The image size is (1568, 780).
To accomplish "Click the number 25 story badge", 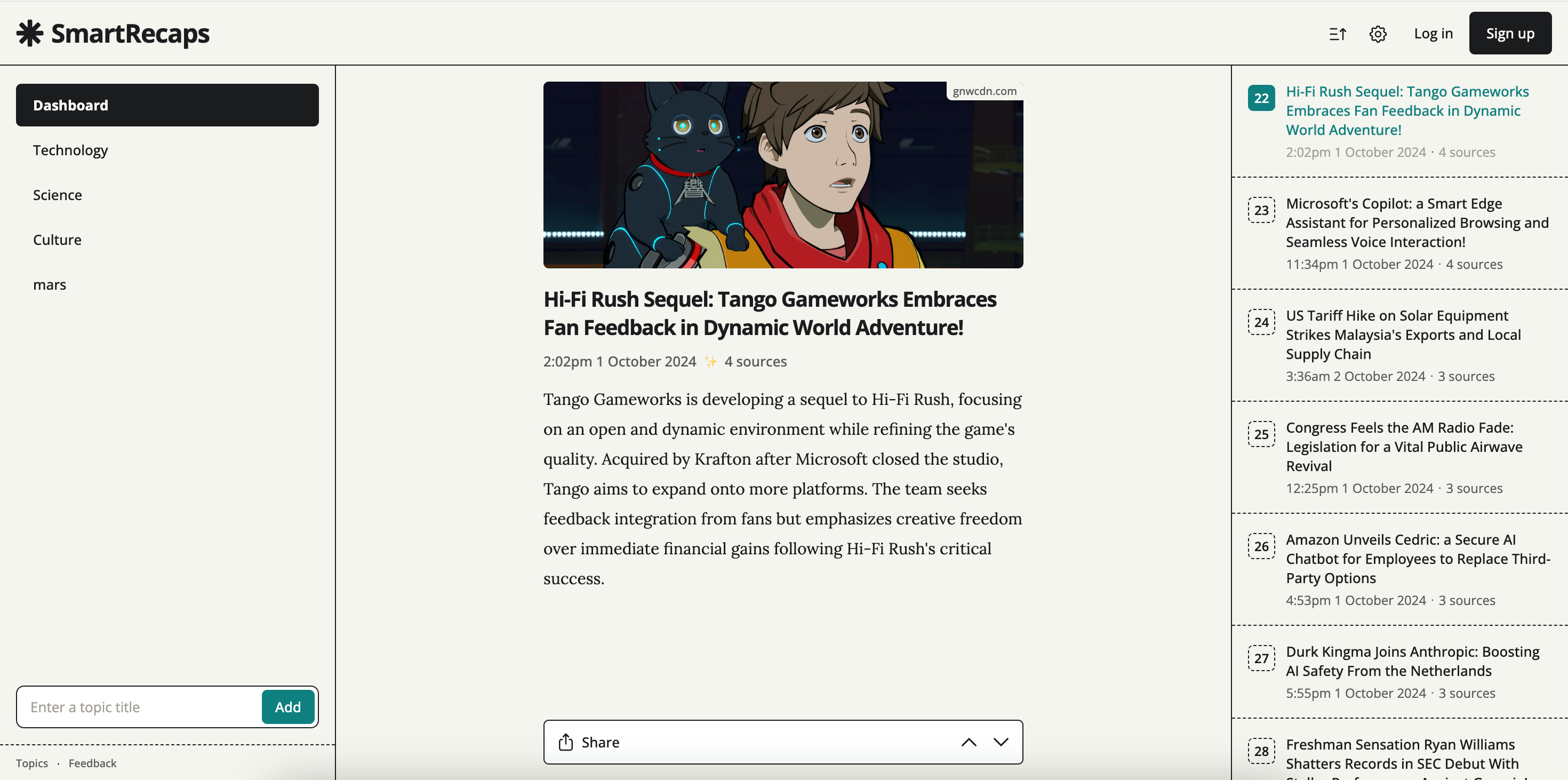I will tap(1261, 434).
